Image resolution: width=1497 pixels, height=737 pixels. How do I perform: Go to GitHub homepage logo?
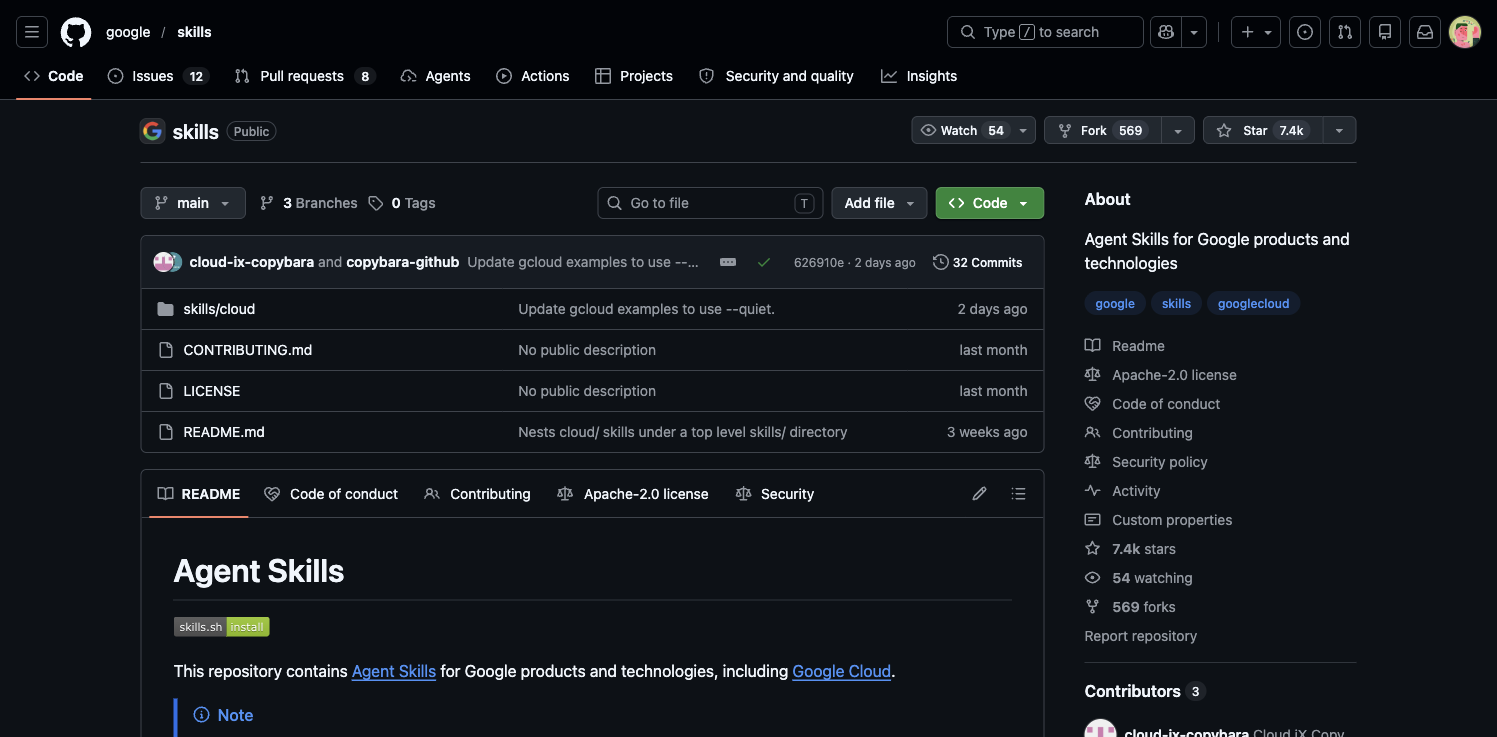pos(76,32)
